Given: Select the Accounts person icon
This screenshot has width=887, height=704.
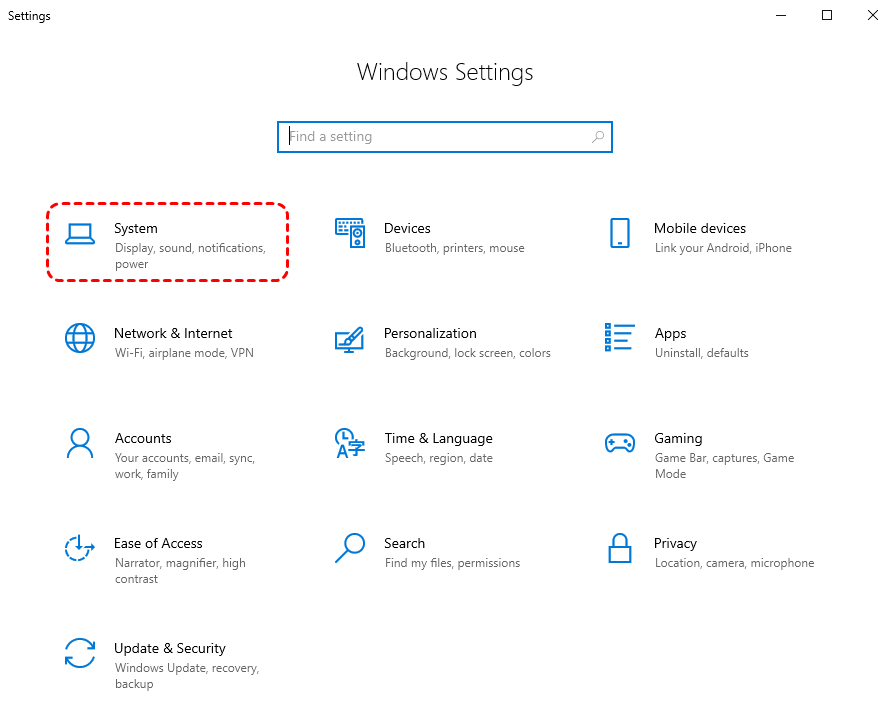Looking at the screenshot, I should 80,443.
